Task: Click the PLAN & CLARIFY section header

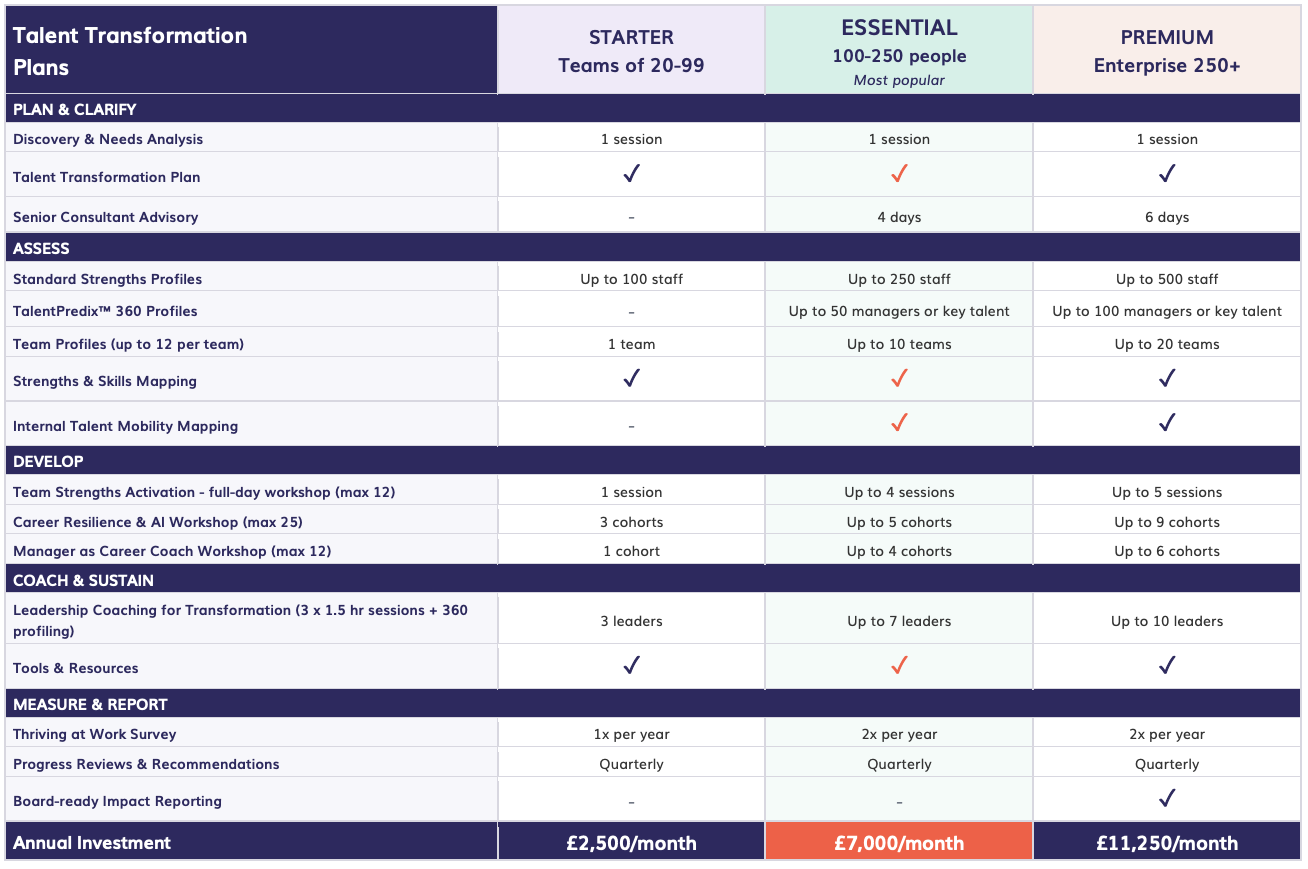Action: click(x=75, y=109)
